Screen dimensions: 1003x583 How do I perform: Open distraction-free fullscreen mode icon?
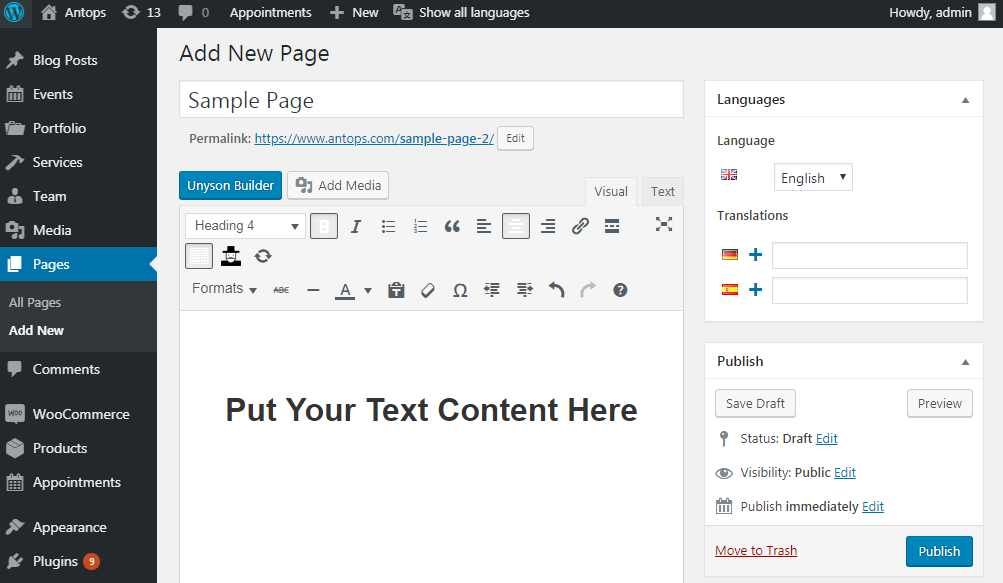(664, 224)
